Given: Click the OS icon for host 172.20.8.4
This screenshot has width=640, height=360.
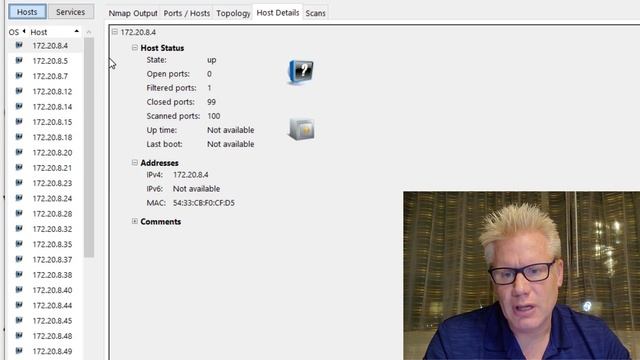Looking at the screenshot, I should coord(19,45).
